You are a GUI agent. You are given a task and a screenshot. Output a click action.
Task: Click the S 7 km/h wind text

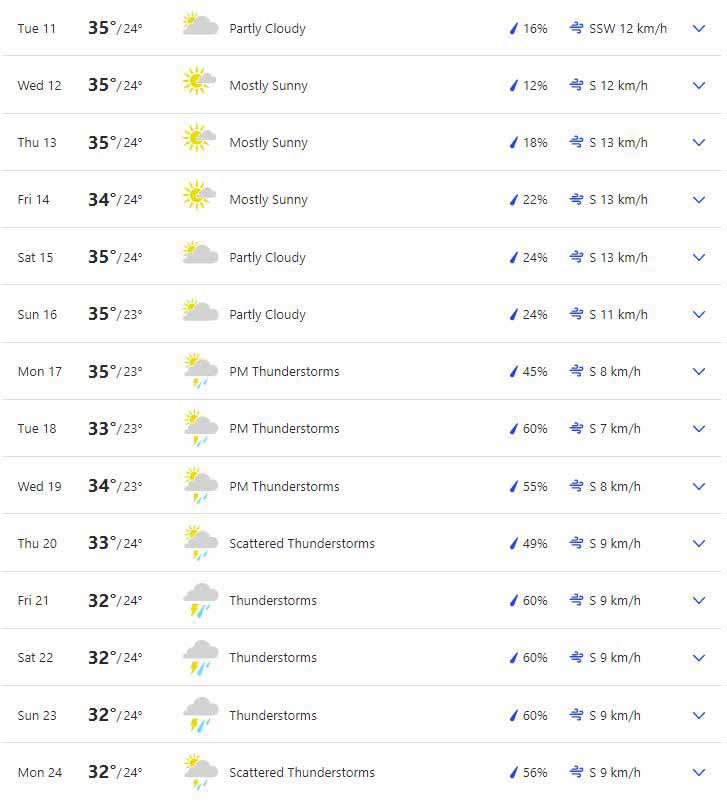(x=614, y=429)
